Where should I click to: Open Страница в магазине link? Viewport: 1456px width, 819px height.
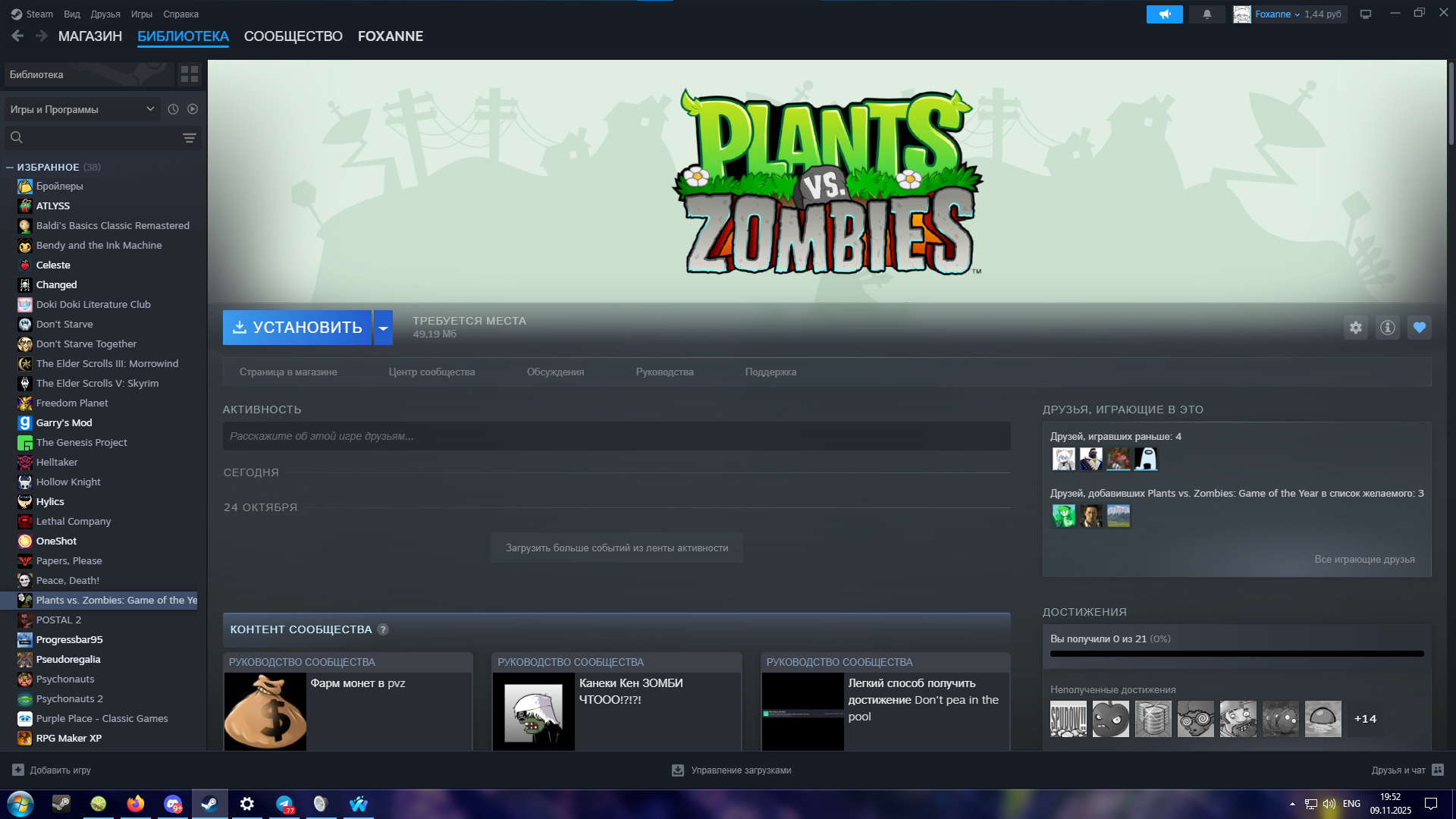(x=288, y=372)
